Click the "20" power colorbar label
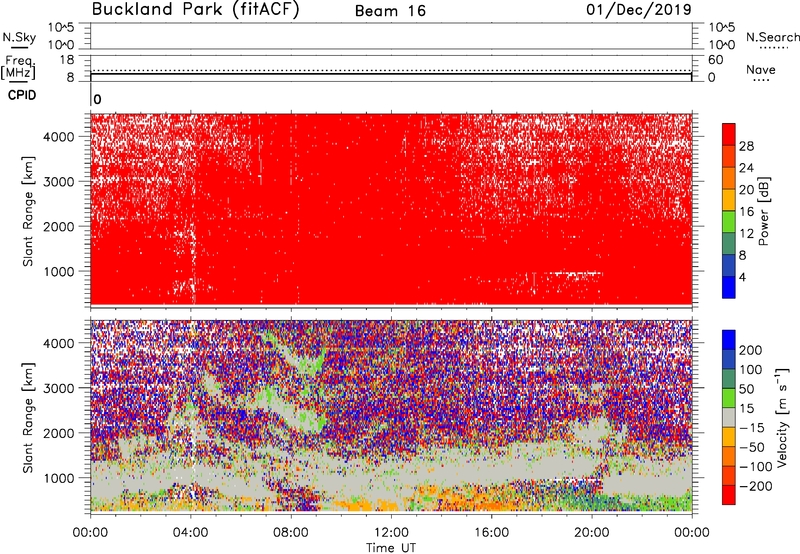The width and height of the screenshot is (800, 554). pyautogui.click(x=746, y=190)
